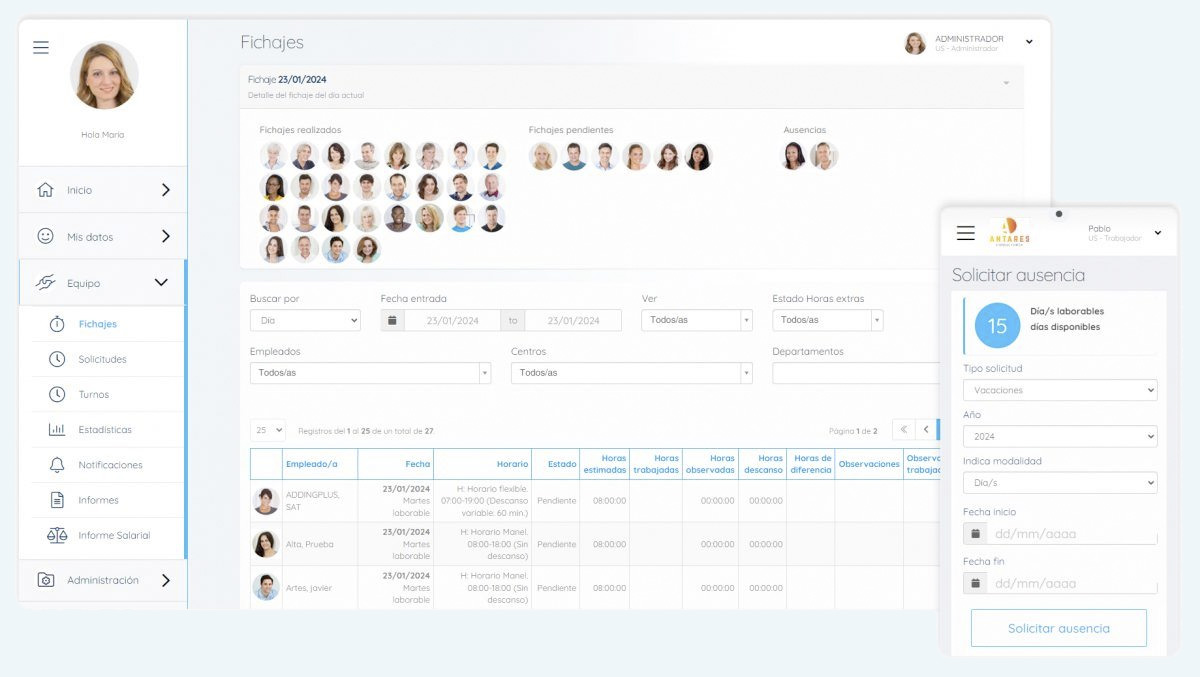Click the Informe Salarial scales icon
Image resolution: width=1200 pixels, height=677 pixels.
click(57, 535)
